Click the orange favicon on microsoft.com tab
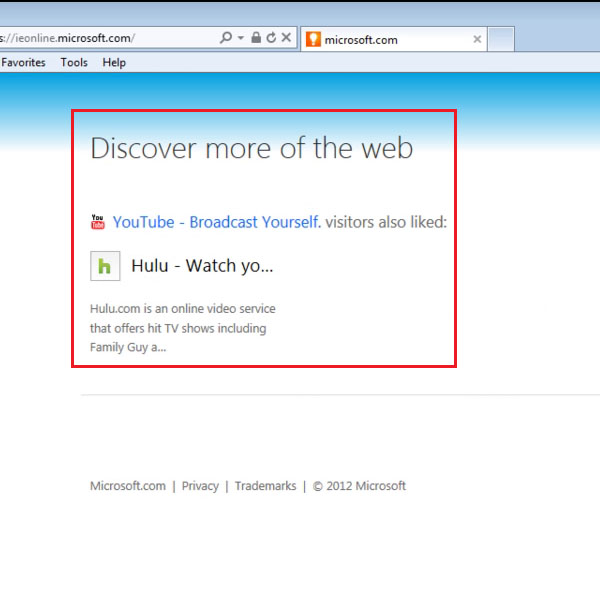 [313, 39]
